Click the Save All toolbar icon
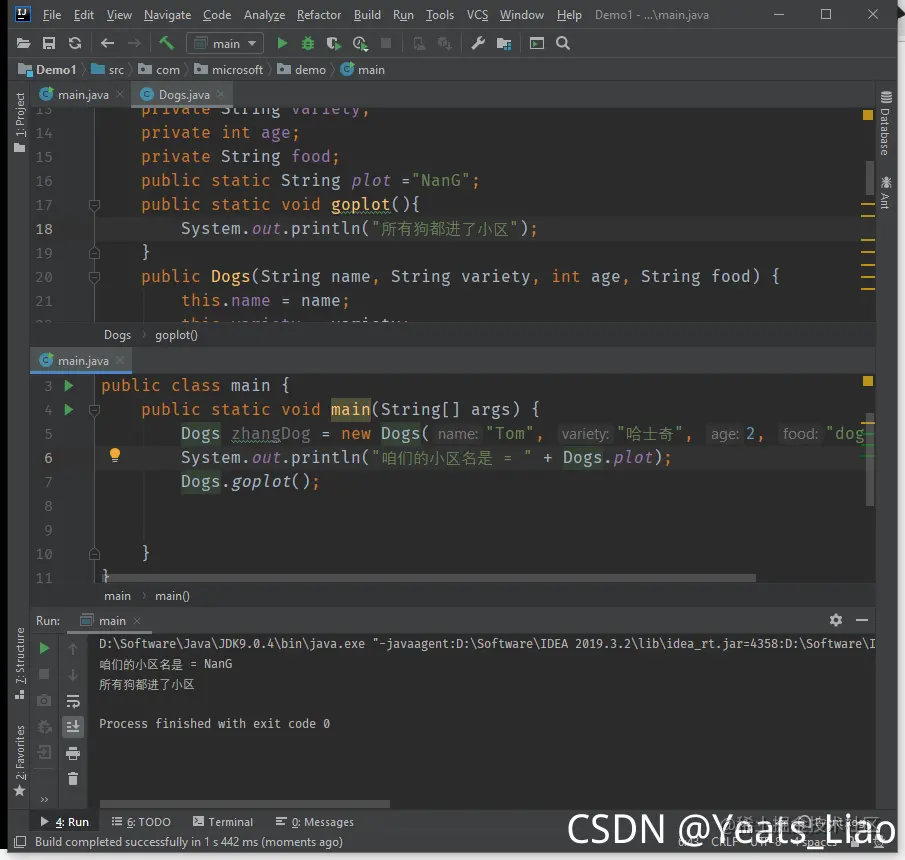 pyautogui.click(x=49, y=43)
